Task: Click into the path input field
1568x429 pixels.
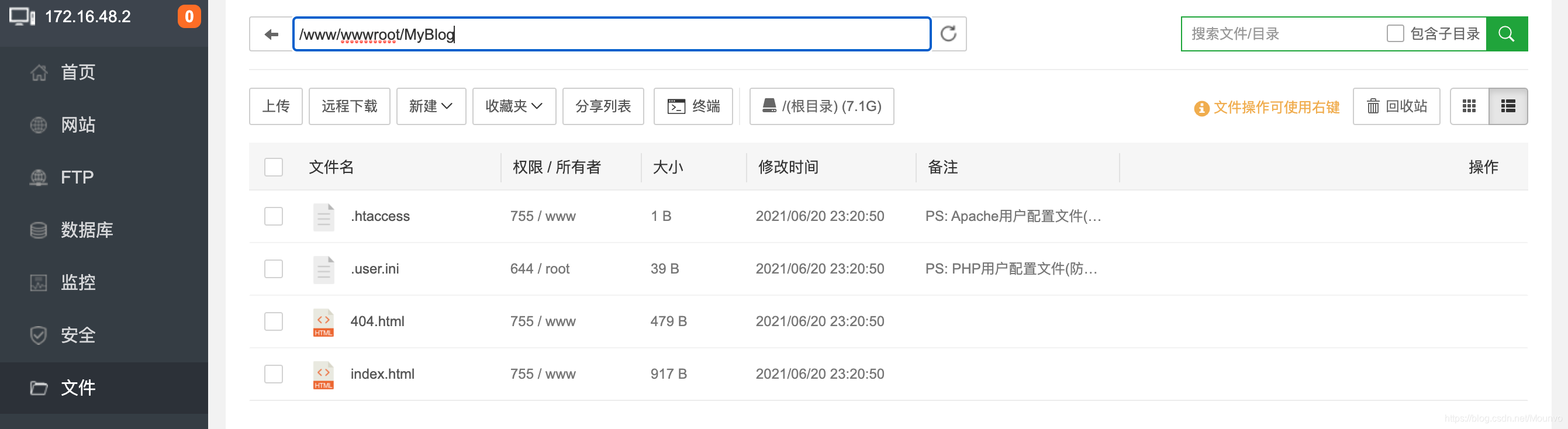Action: pyautogui.click(x=612, y=34)
